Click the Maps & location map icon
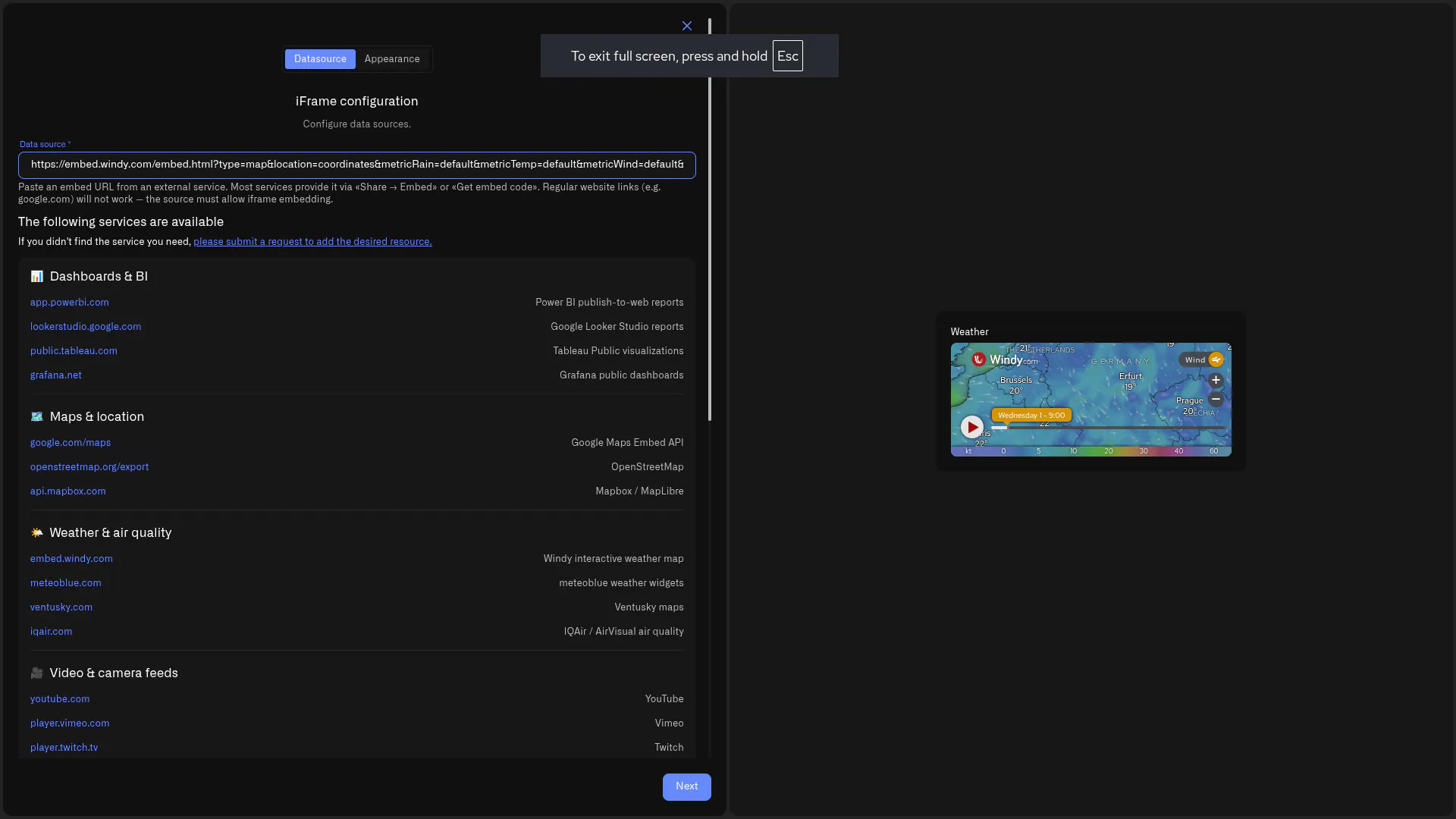This screenshot has width=1456, height=819. point(36,417)
